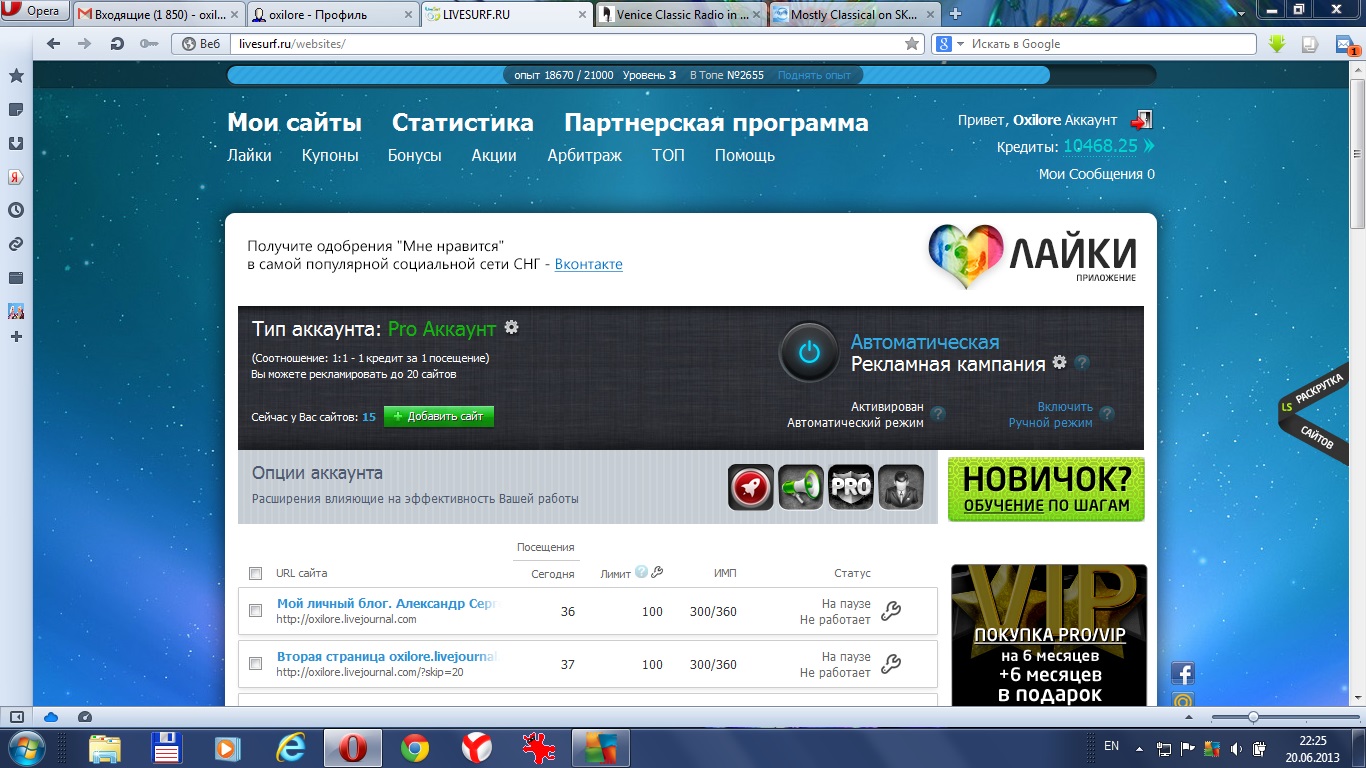The width and height of the screenshot is (1366, 768).
Task: Select the PRO badge account option
Action: click(851, 487)
